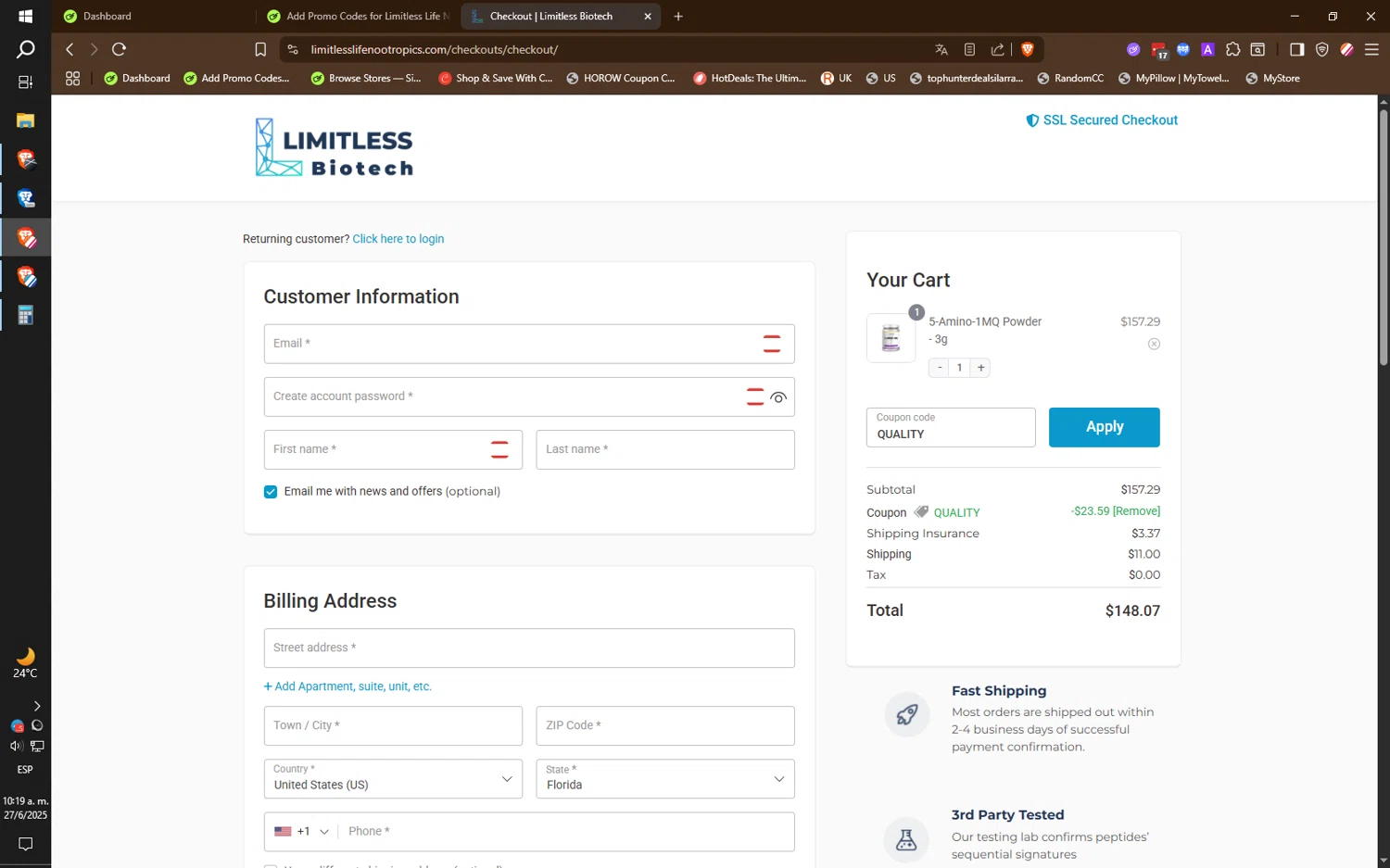Expand hidden system tray icons chevron
This screenshot has width=1390, height=868.
(x=36, y=706)
